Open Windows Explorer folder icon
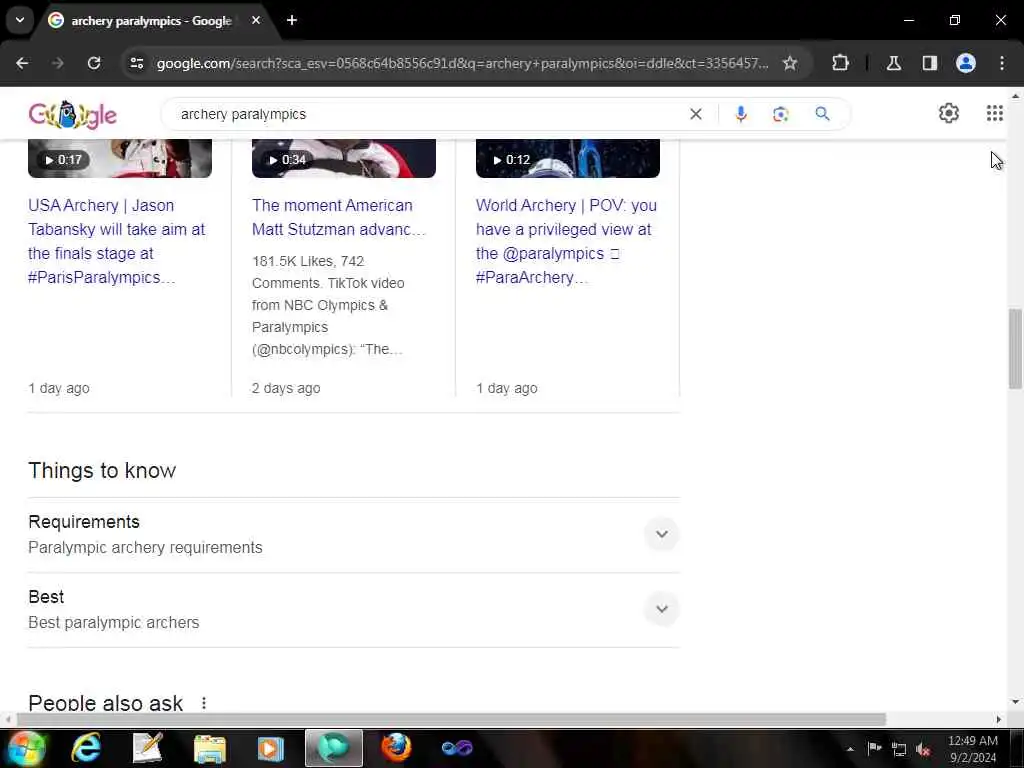The width and height of the screenshot is (1024, 768). coord(210,748)
